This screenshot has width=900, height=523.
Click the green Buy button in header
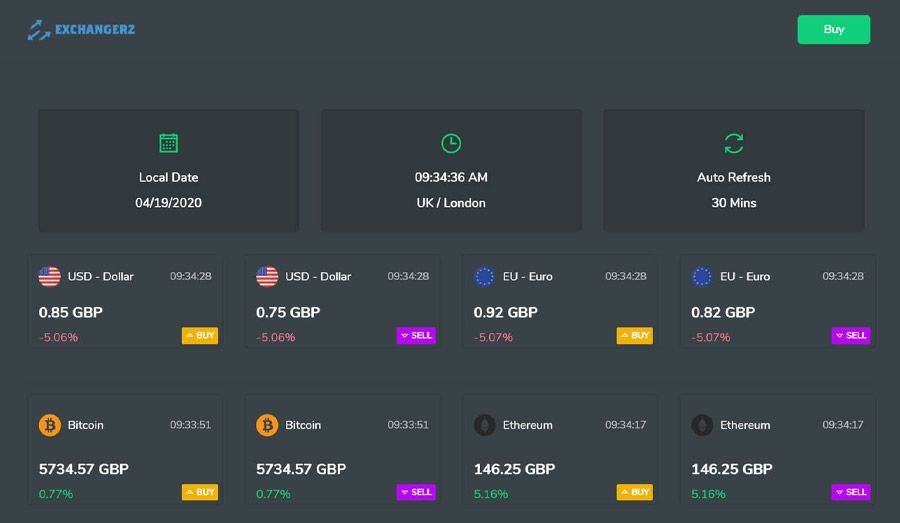tap(833, 29)
